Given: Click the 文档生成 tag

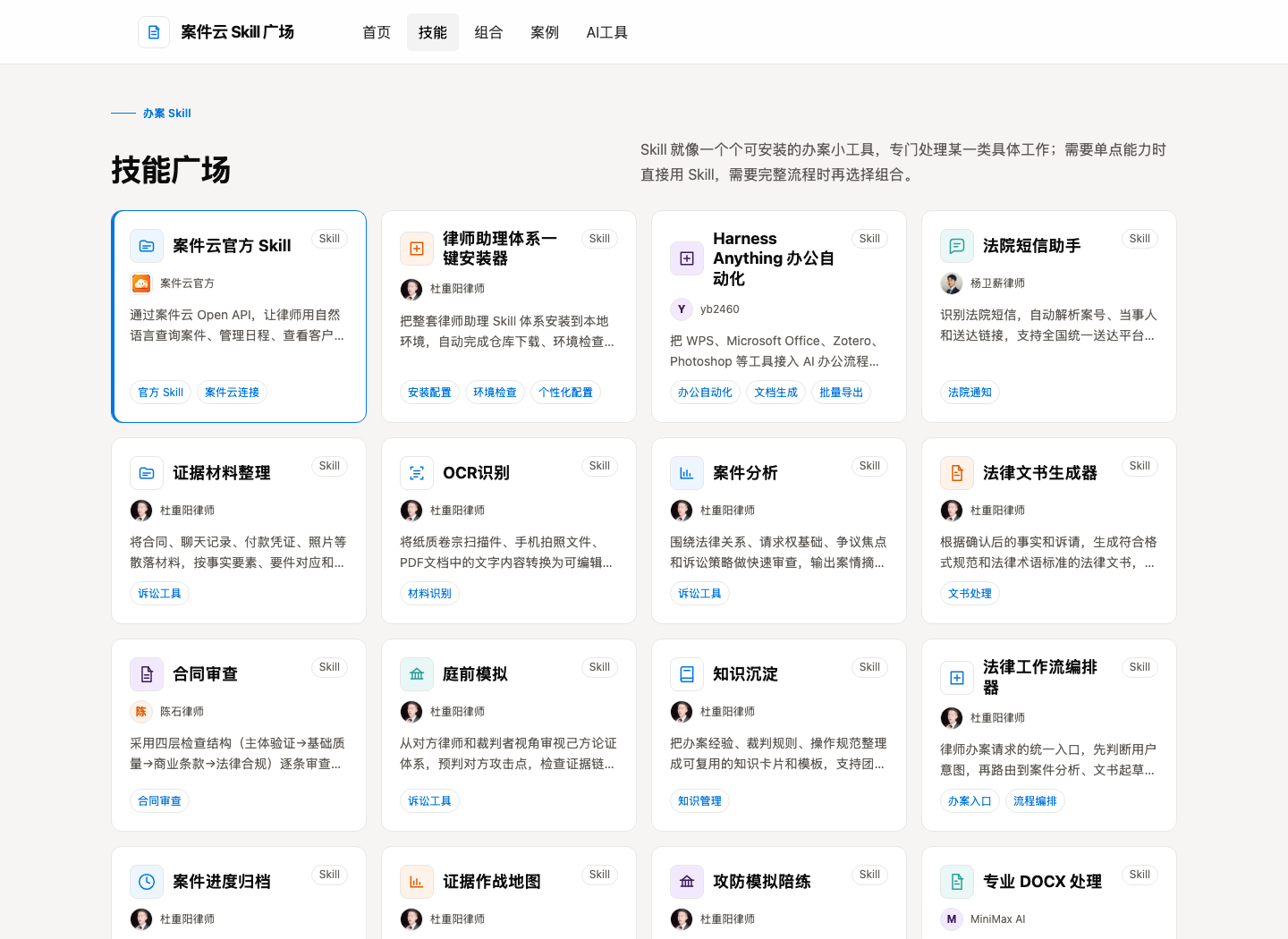Looking at the screenshot, I should pos(776,393).
